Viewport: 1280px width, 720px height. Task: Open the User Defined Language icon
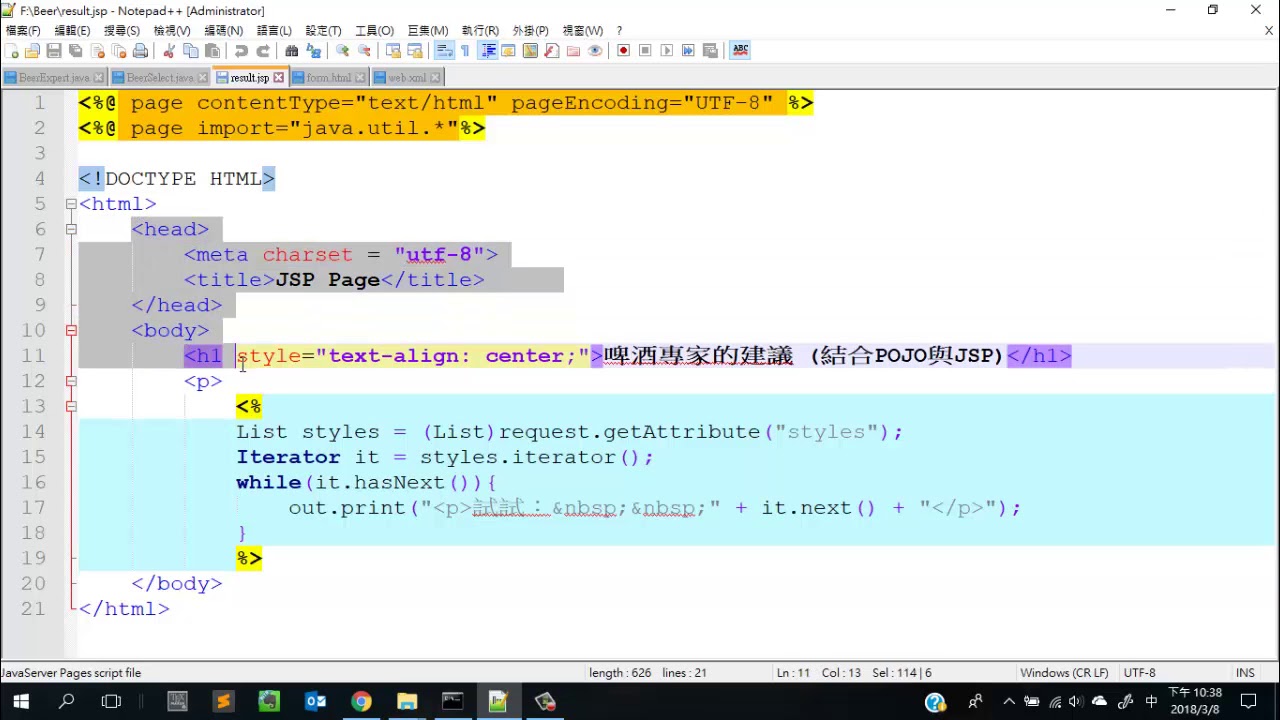point(508,50)
